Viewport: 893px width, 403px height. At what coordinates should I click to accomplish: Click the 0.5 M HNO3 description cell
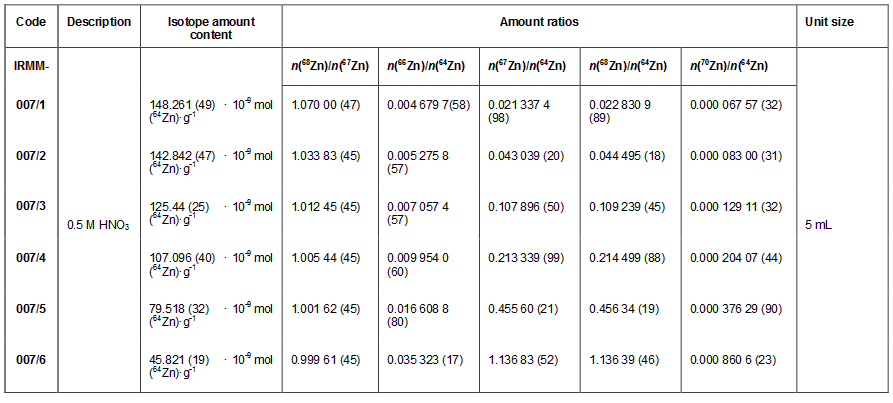tap(99, 225)
